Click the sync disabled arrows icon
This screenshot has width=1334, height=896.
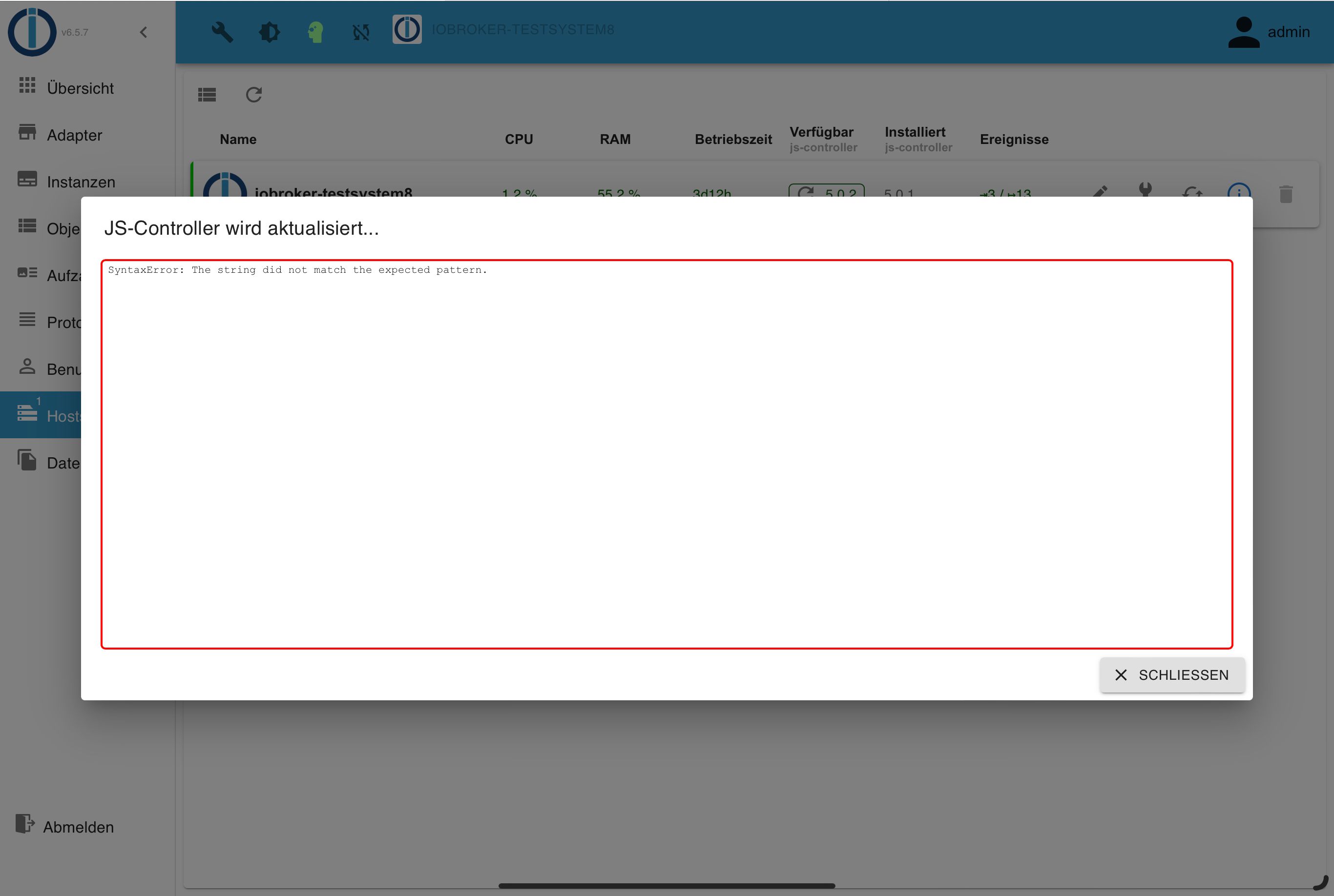pyautogui.click(x=361, y=32)
